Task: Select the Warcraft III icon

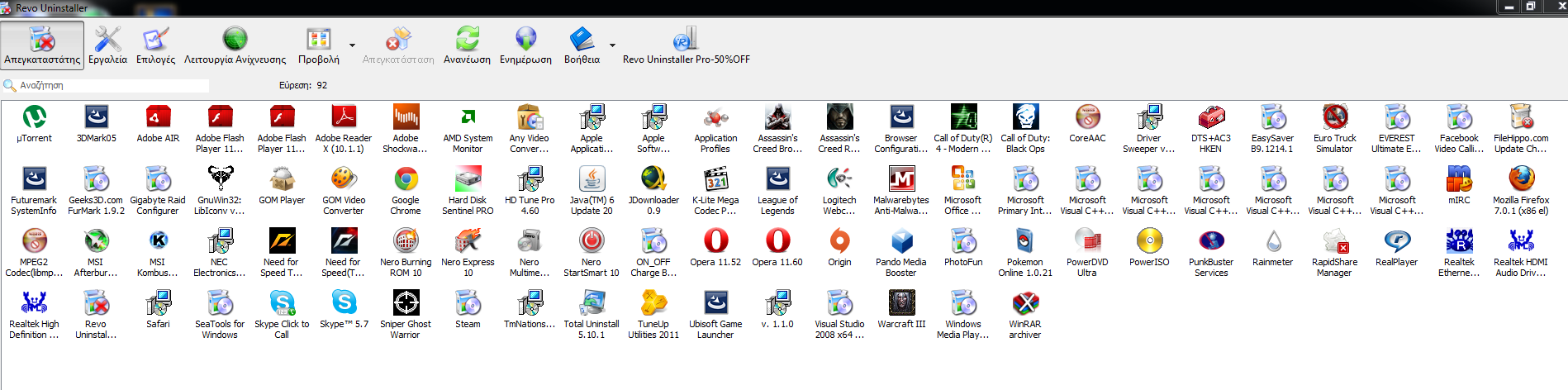Action: click(901, 303)
